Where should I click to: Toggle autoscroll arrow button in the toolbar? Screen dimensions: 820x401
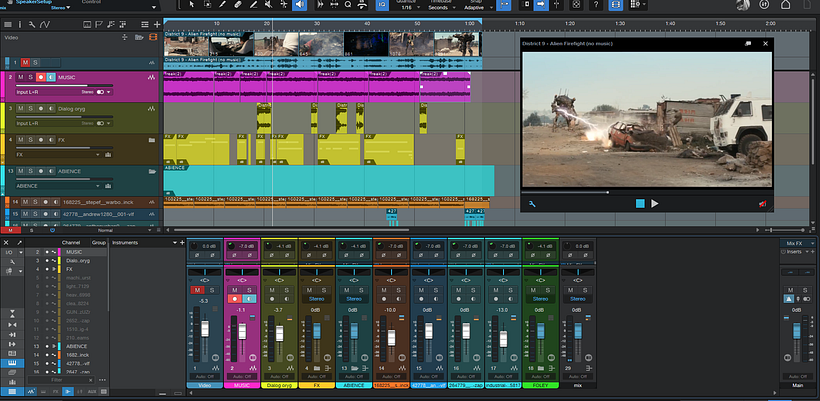(x=541, y=5)
